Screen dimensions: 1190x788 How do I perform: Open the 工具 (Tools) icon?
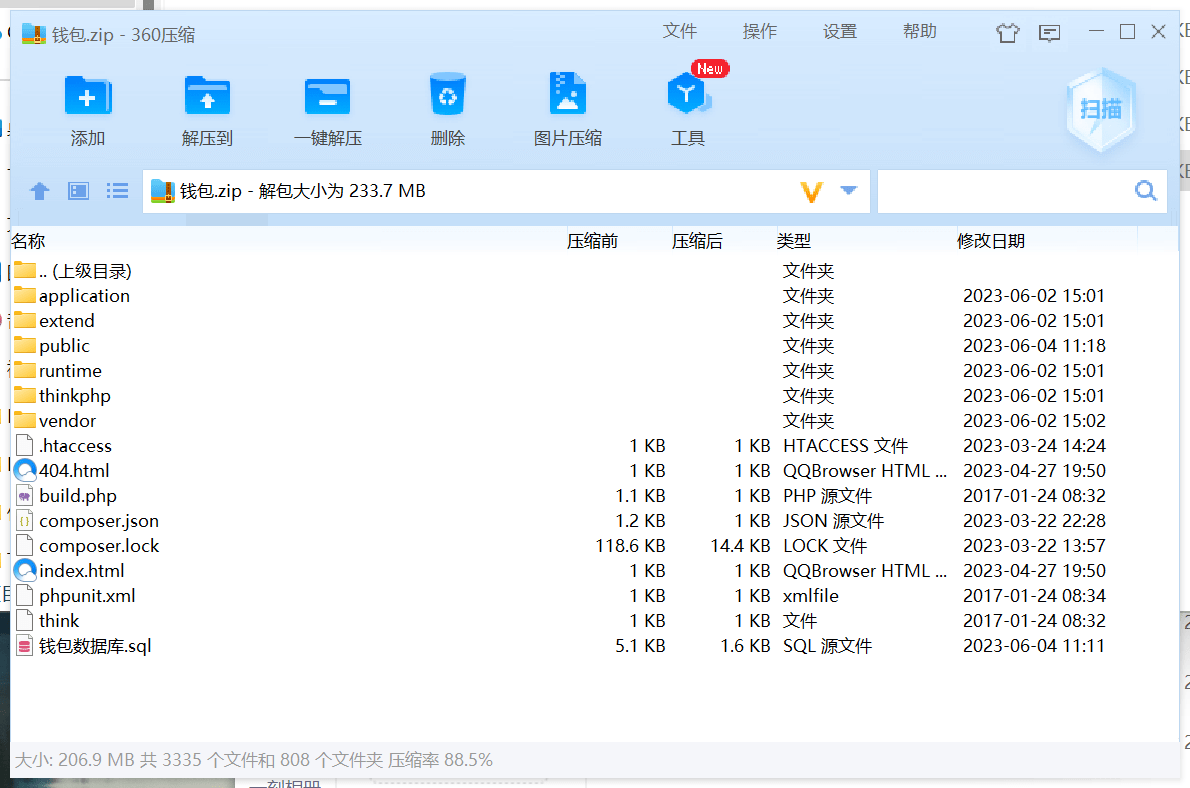tap(687, 96)
